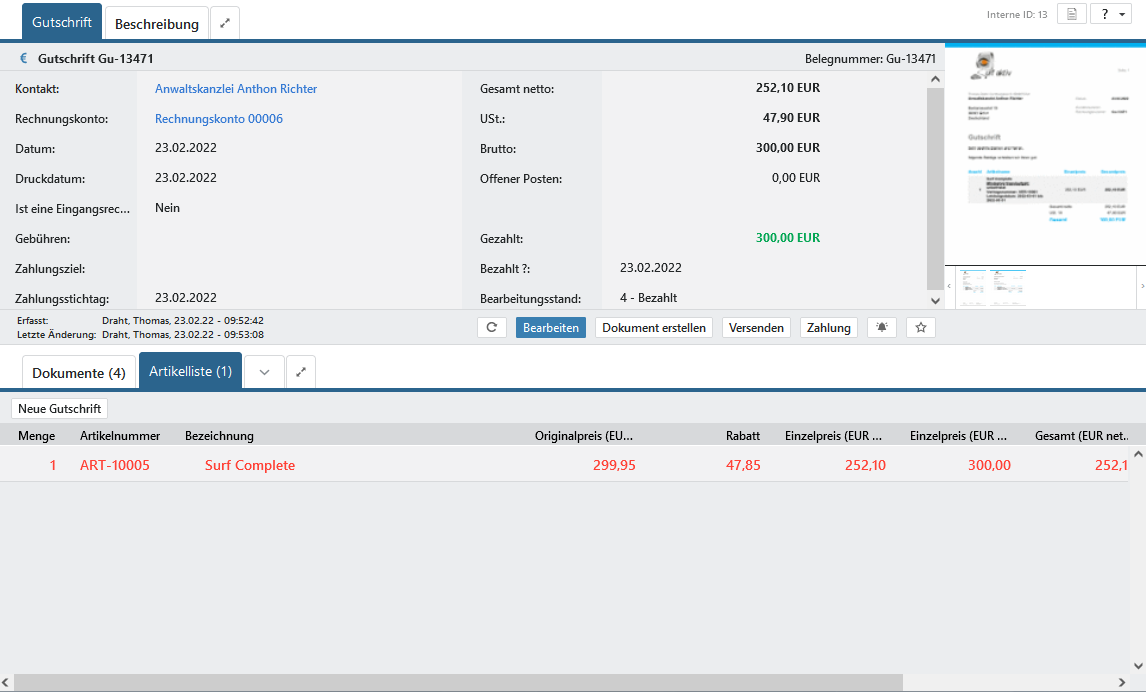Expand the upper panel with the arrow icon
Viewport: 1146px width, 692px height.
tap(225, 23)
